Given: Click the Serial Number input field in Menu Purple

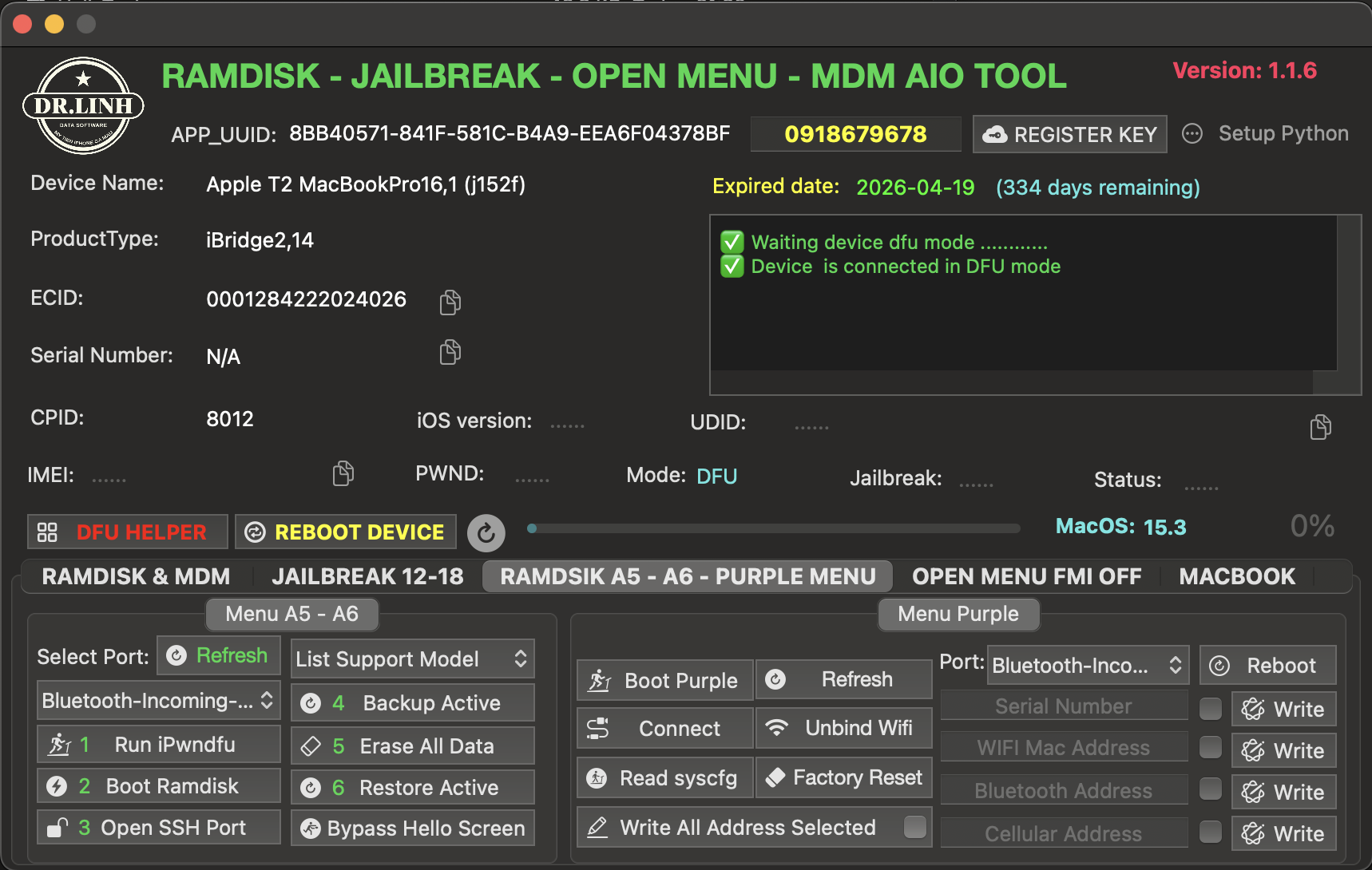Looking at the screenshot, I should point(1064,706).
